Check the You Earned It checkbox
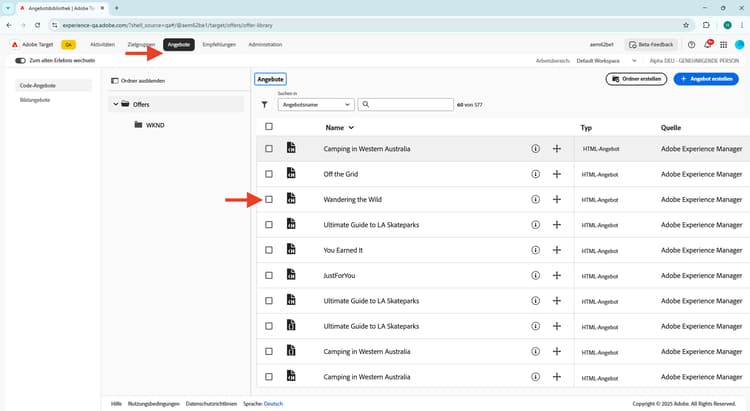The height and width of the screenshot is (411, 750). point(269,250)
